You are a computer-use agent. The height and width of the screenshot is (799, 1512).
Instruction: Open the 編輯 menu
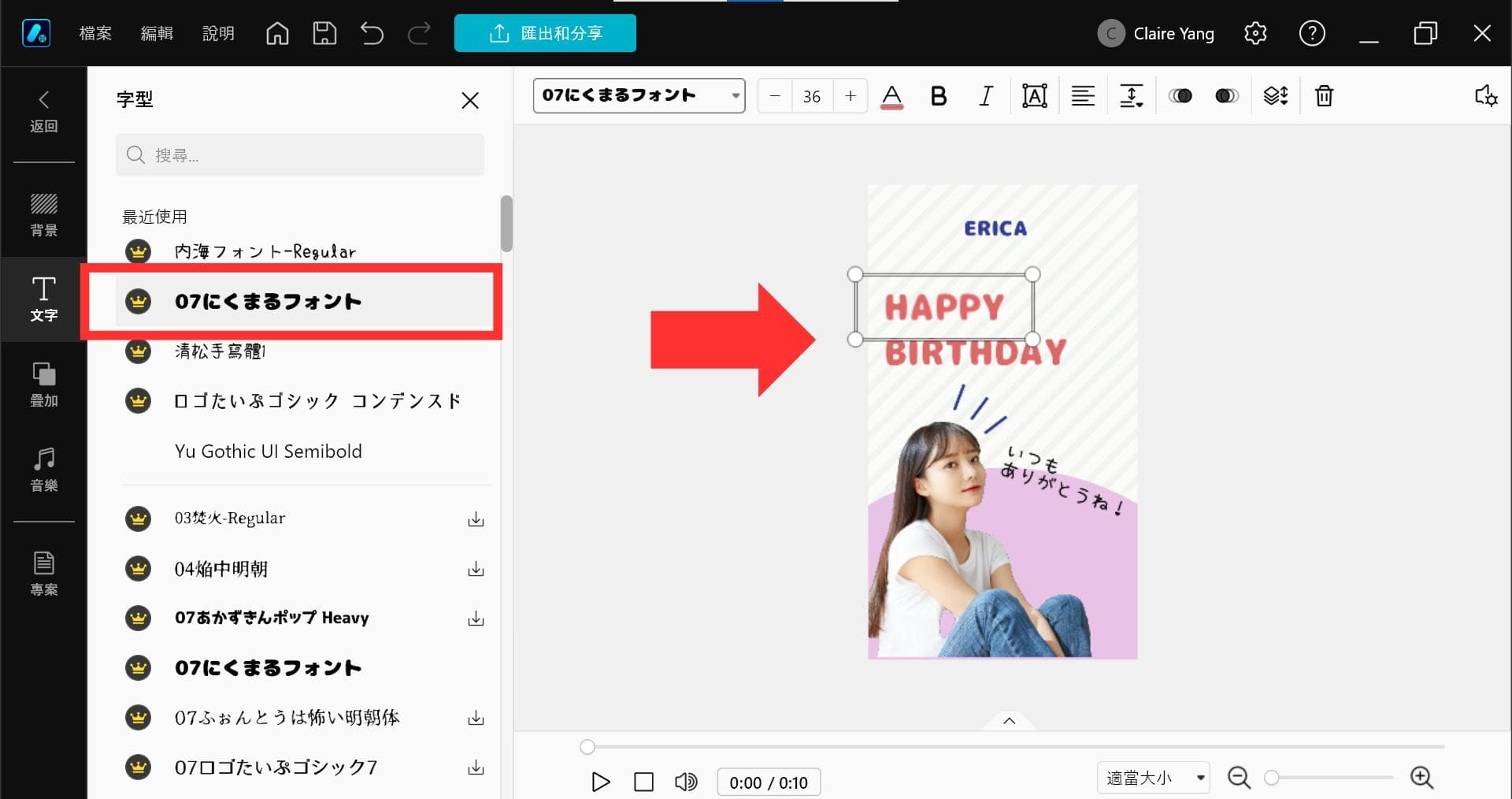click(157, 33)
